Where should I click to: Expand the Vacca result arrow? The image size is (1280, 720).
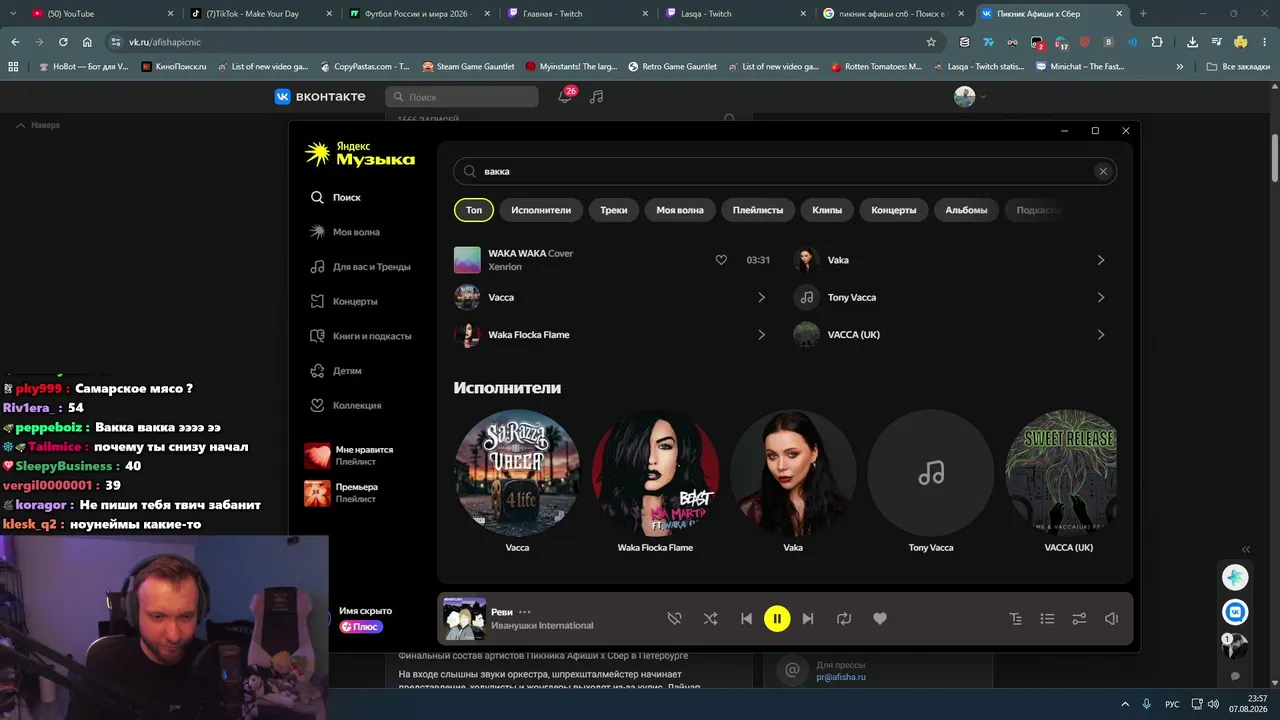(761, 298)
